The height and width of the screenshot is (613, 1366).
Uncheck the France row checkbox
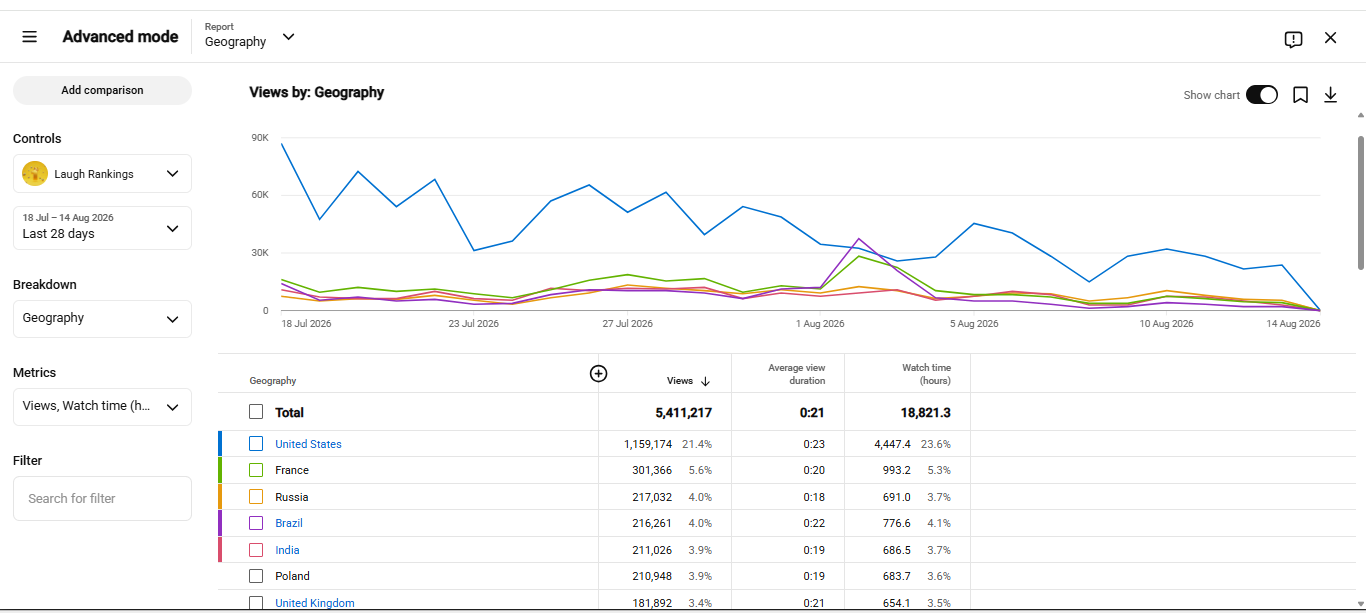coord(256,470)
